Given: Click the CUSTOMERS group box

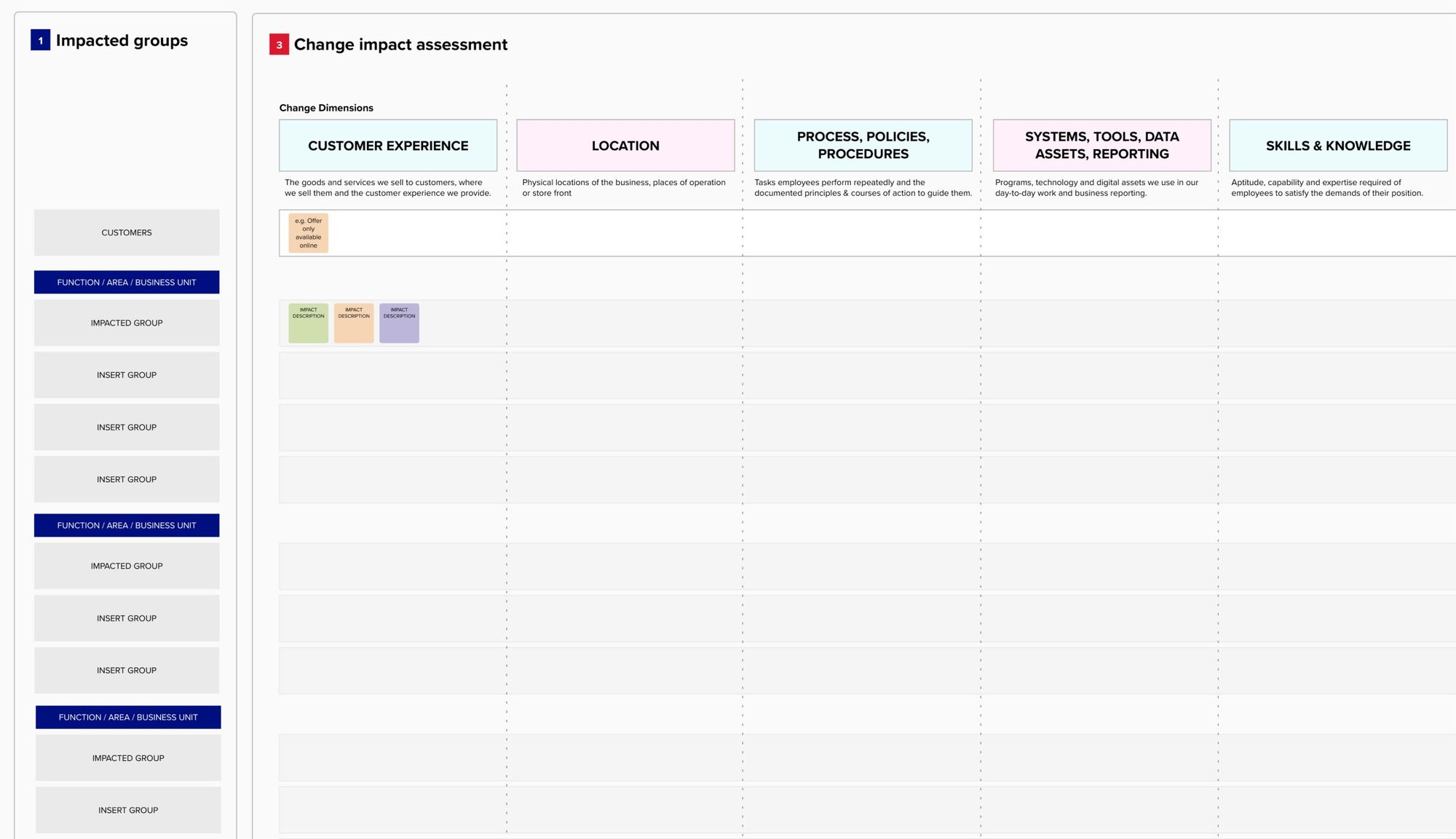Looking at the screenshot, I should [126, 232].
